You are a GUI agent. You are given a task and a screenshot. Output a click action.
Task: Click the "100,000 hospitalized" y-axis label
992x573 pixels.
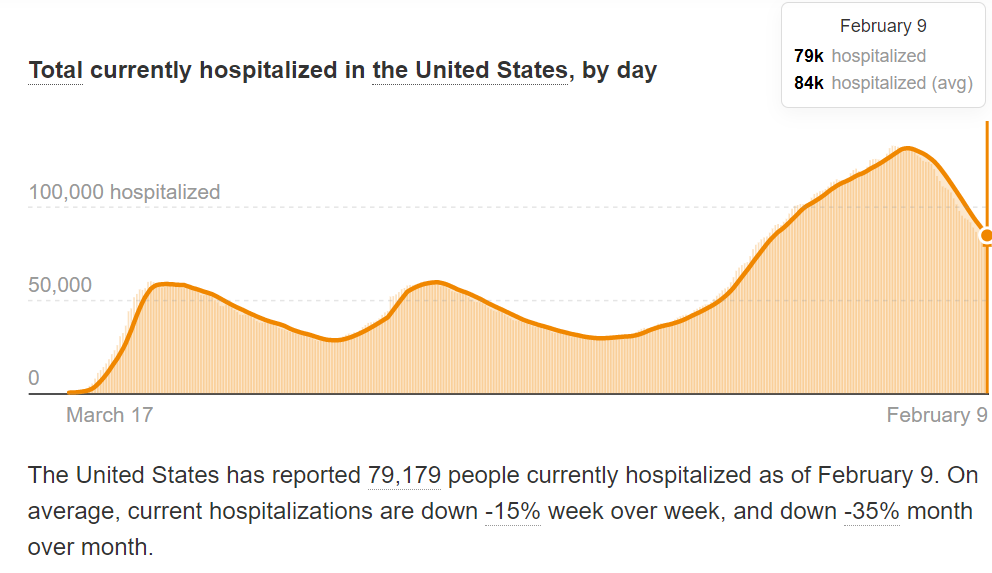(x=124, y=192)
